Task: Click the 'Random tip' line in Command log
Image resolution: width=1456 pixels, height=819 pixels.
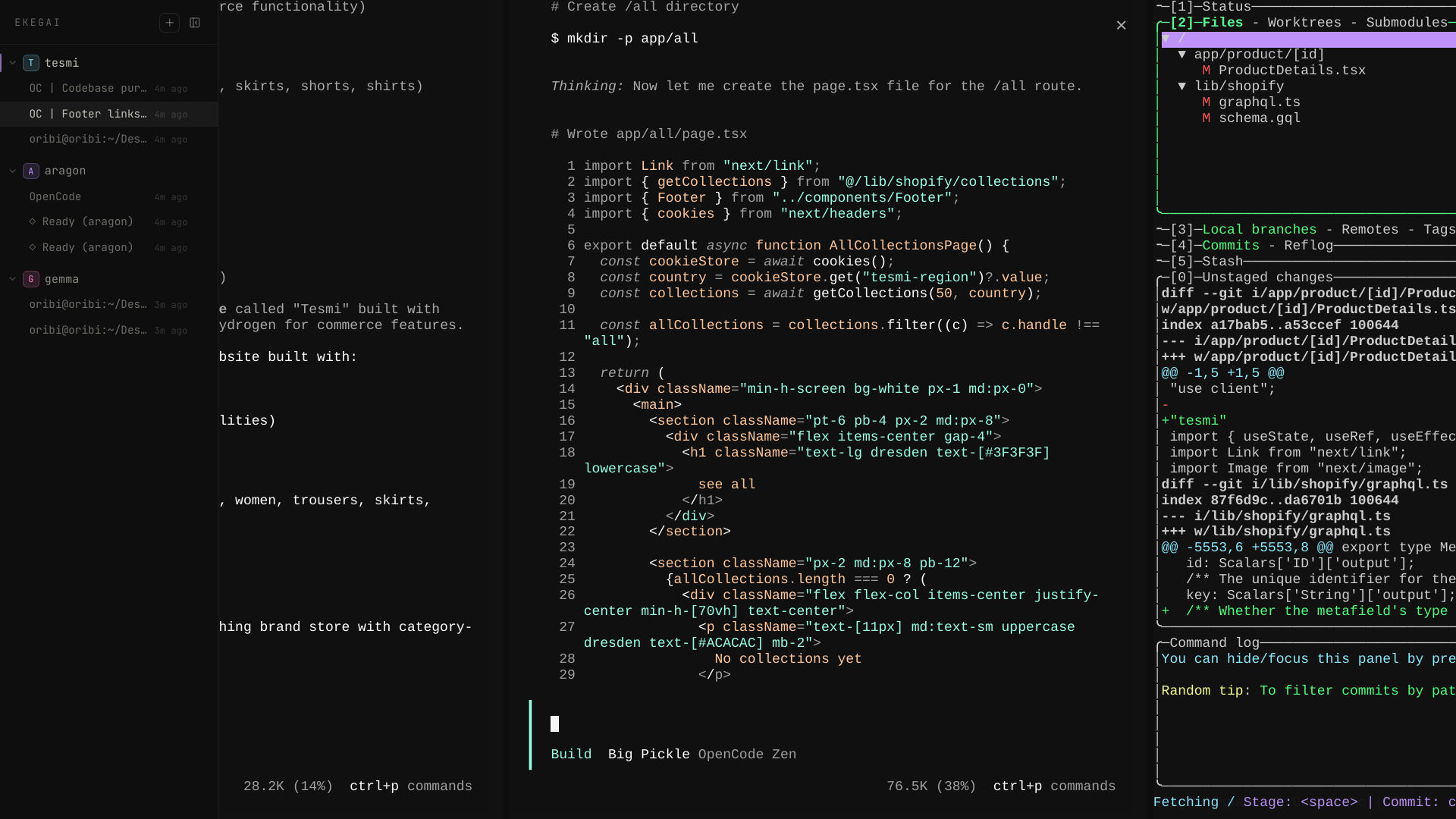Action: [1308, 691]
